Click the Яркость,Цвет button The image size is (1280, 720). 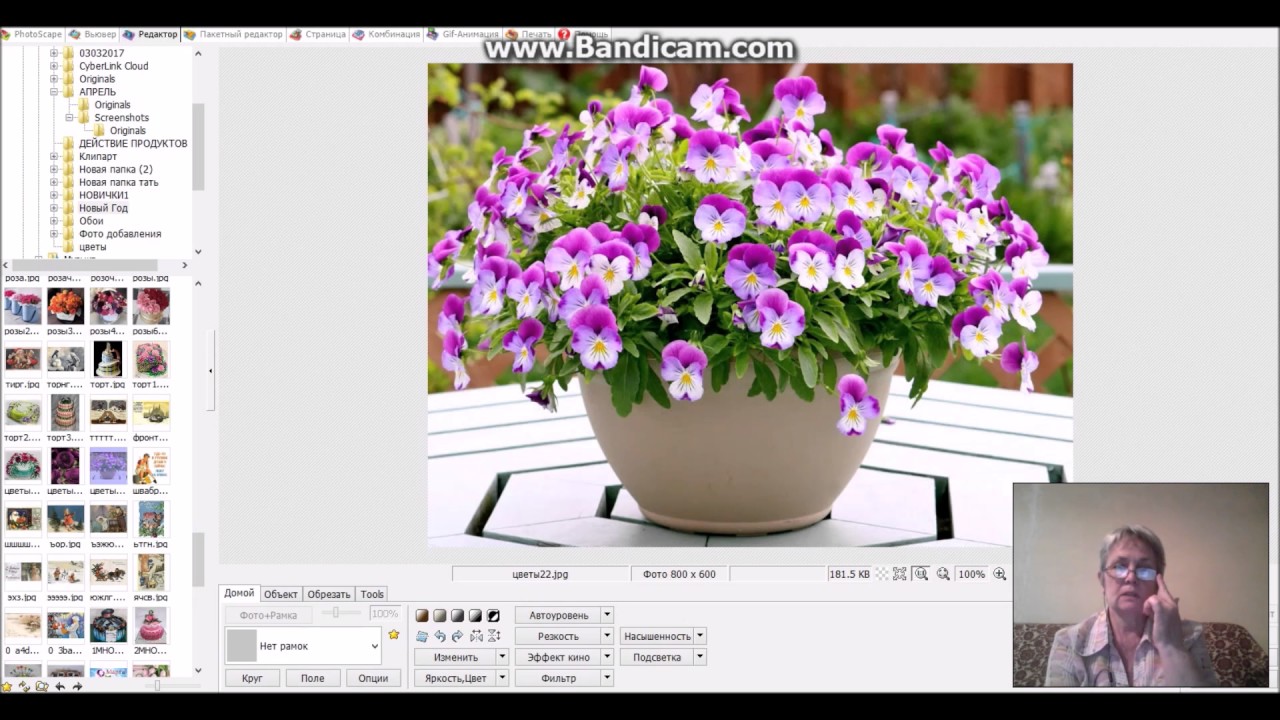pos(456,678)
